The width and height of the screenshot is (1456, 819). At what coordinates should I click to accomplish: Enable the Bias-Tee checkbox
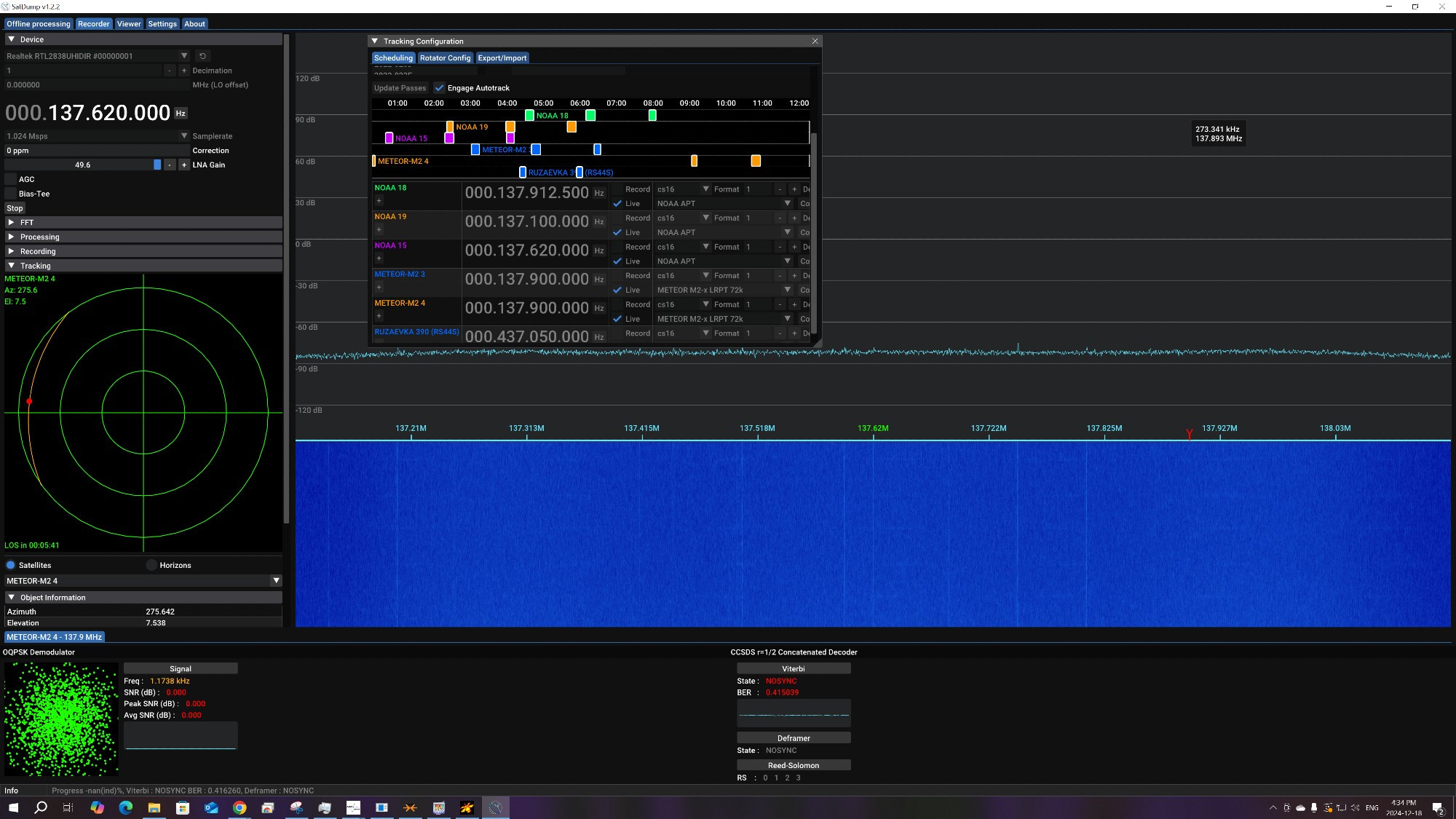point(11,194)
